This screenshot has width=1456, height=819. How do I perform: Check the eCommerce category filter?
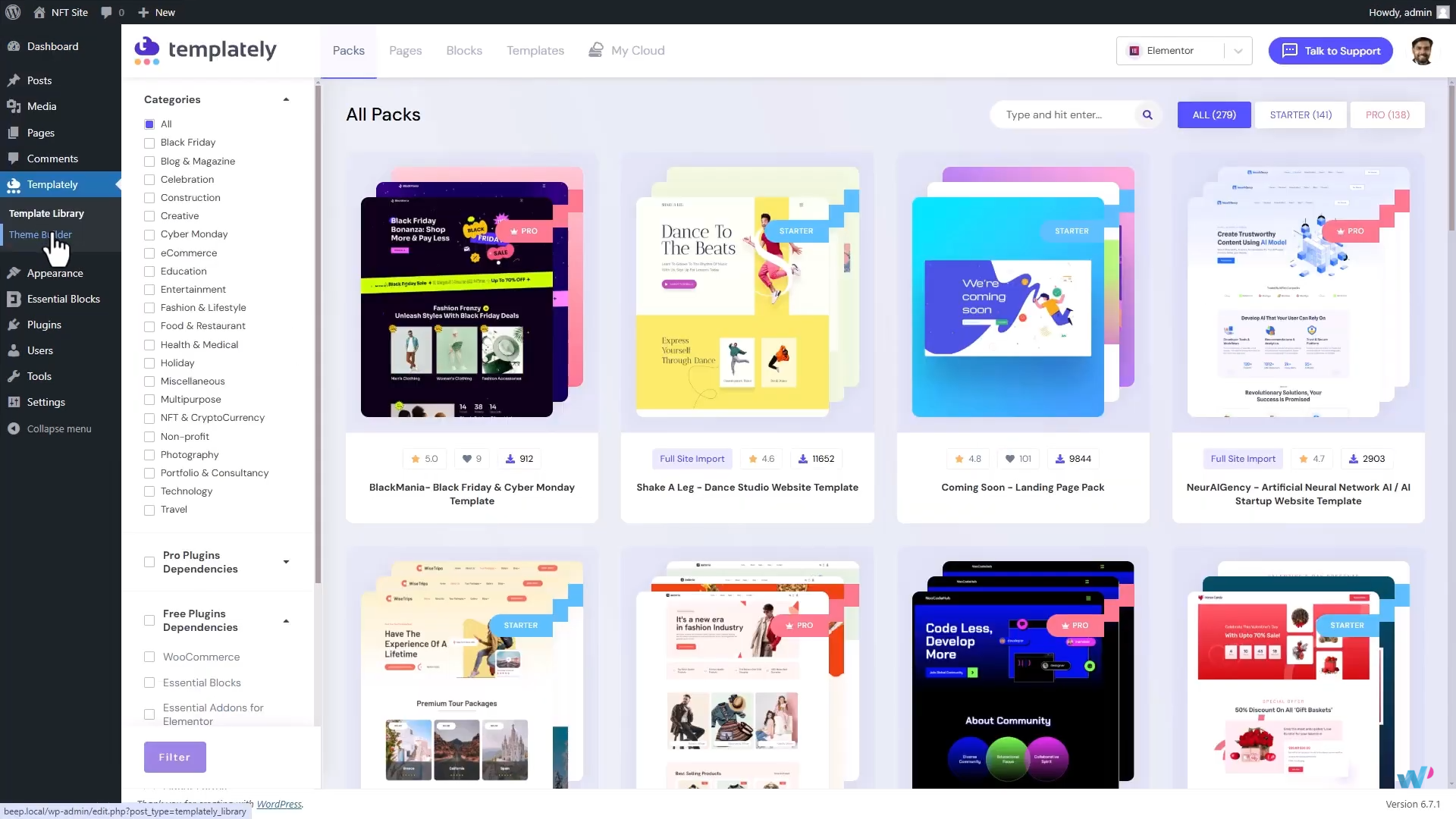pyautogui.click(x=149, y=253)
